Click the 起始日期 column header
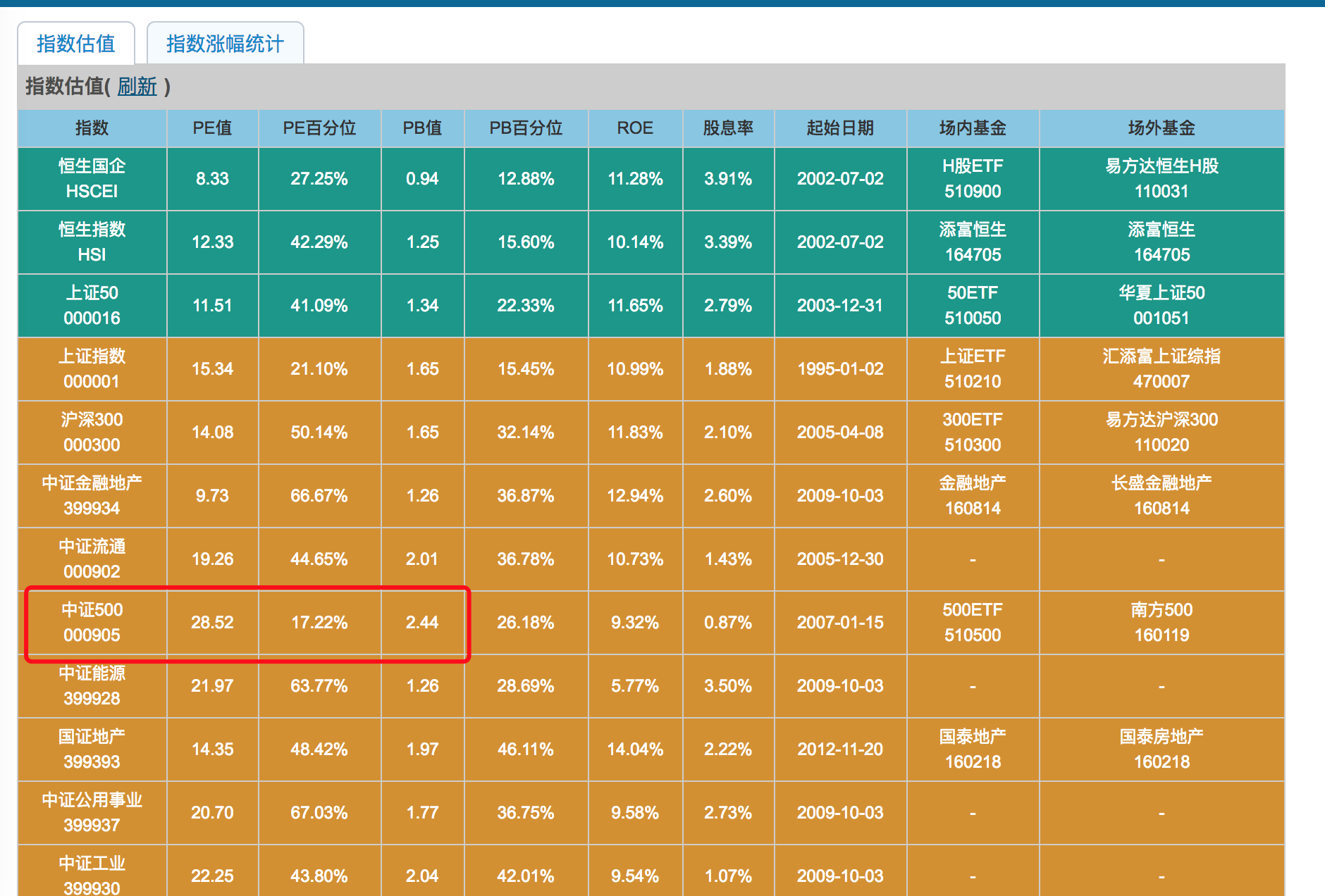The image size is (1325, 896). [840, 128]
